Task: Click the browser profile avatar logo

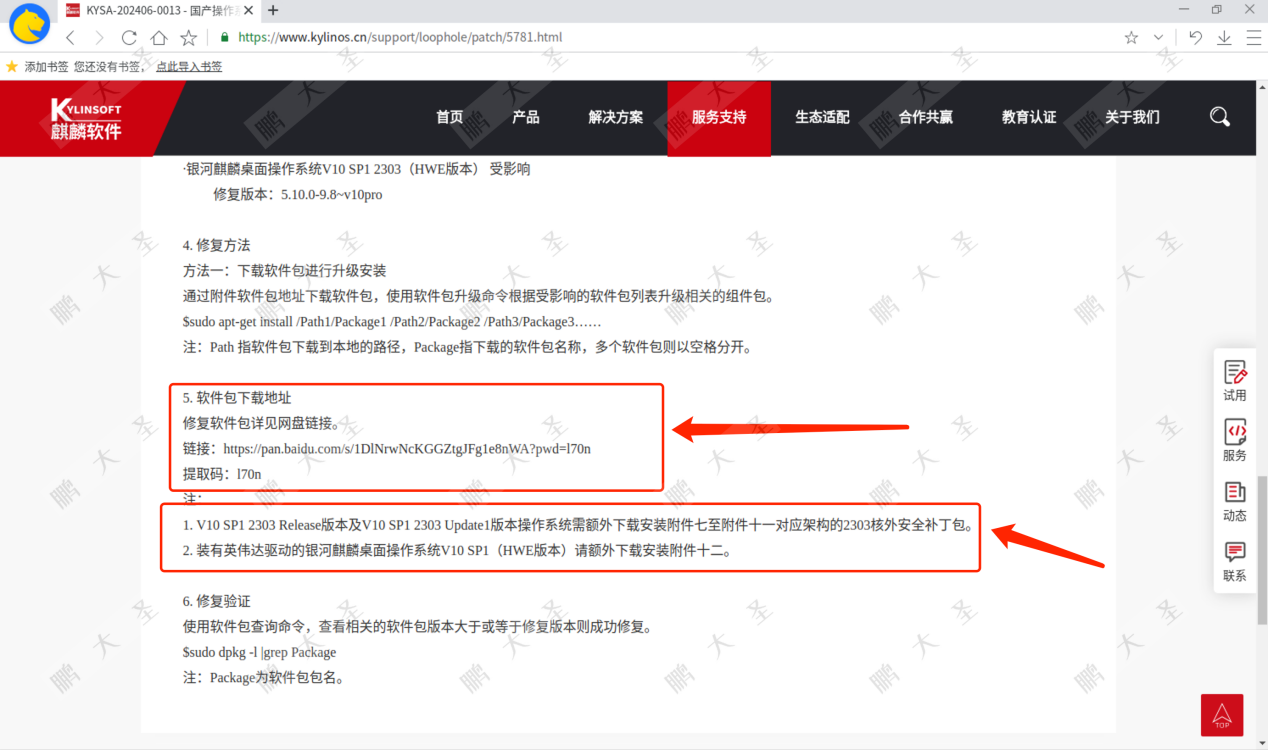Action: [x=30, y=24]
